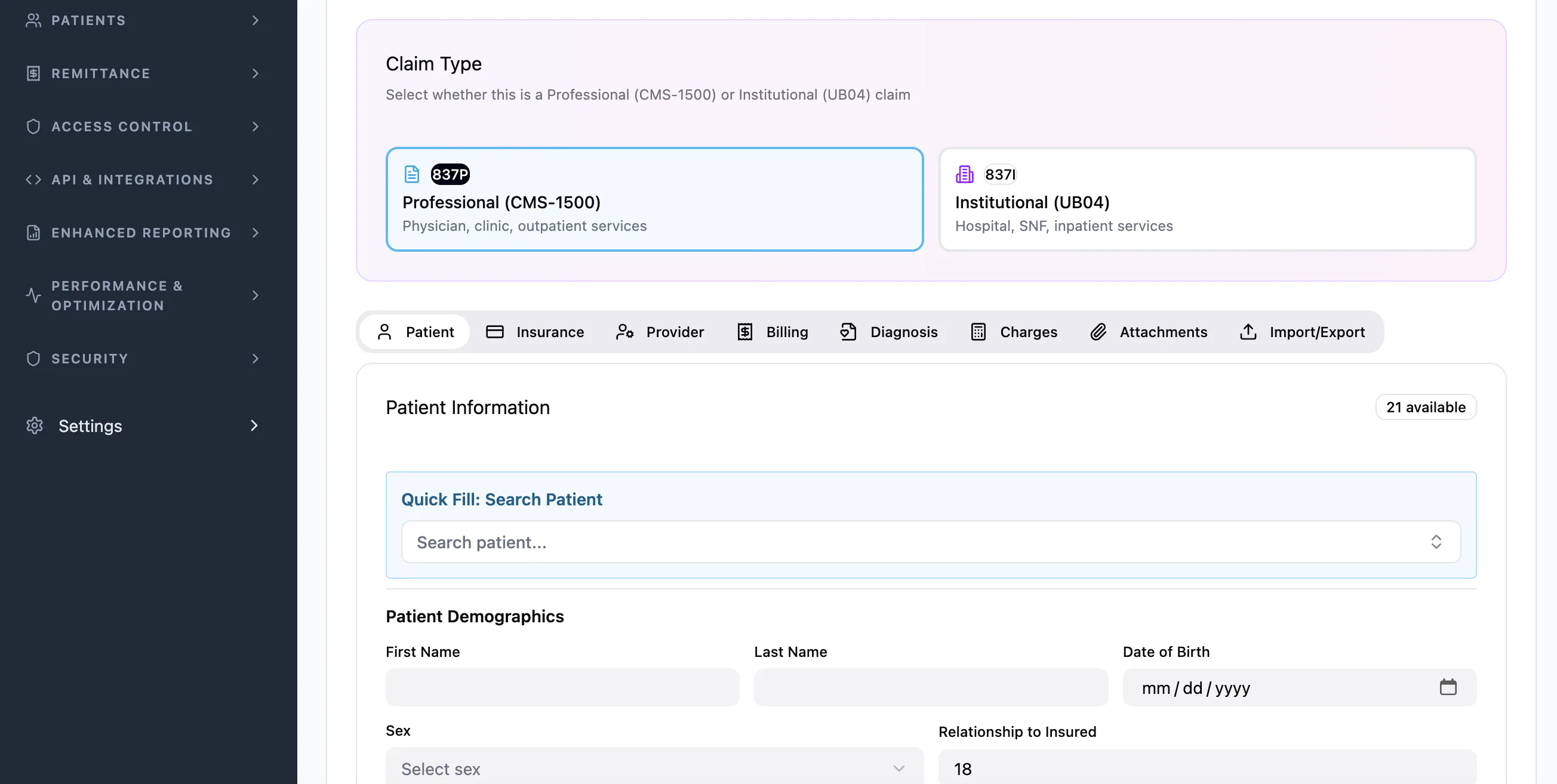The width and height of the screenshot is (1557, 784).
Task: Click the Enhanced Reporting chart file icon
Action: point(33,233)
